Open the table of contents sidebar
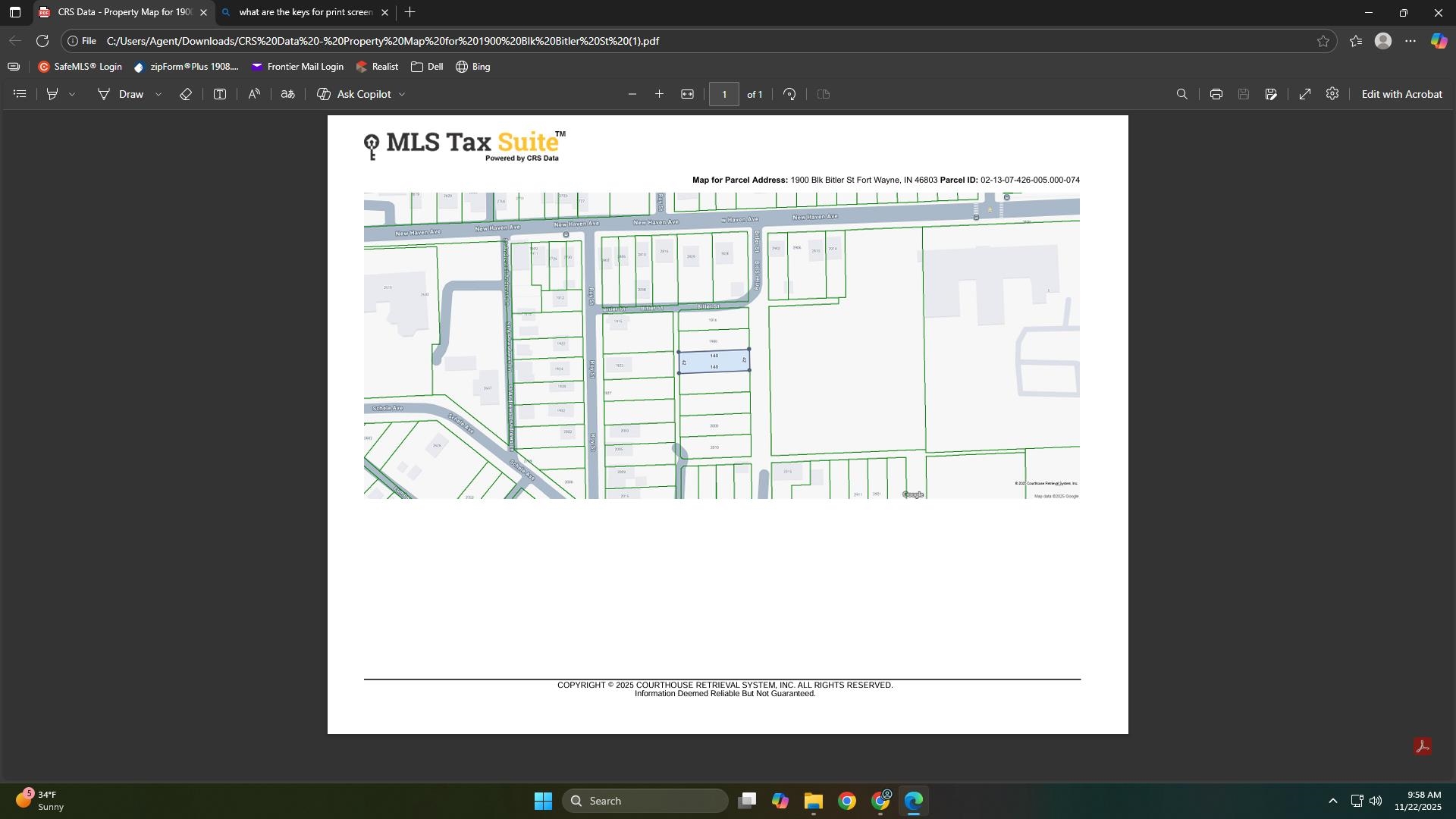1456x819 pixels. coord(20,94)
